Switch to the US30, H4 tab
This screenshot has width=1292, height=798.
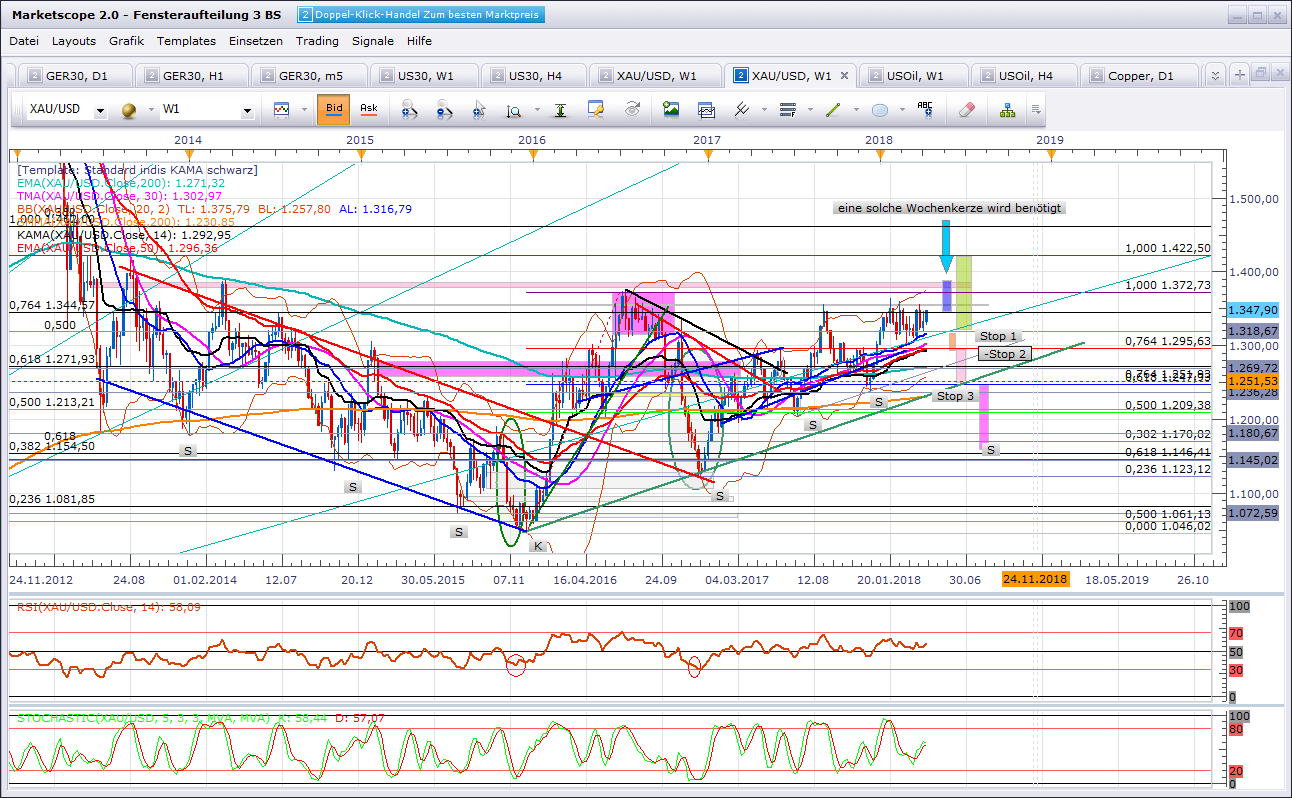point(535,76)
